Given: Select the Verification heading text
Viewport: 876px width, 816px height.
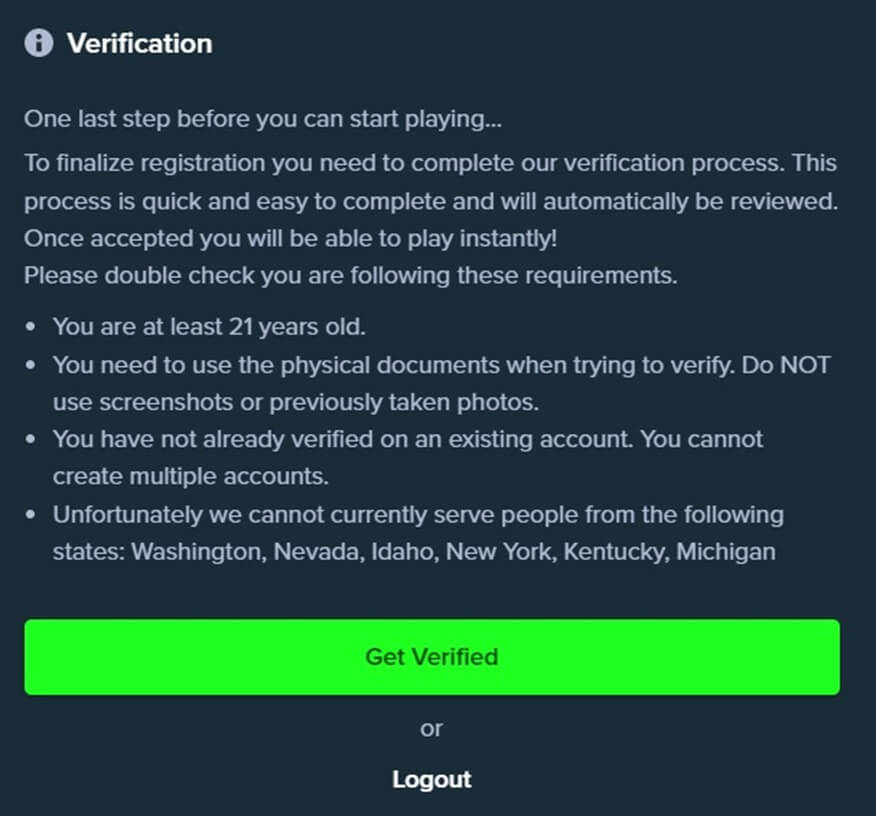Looking at the screenshot, I should click(x=140, y=44).
